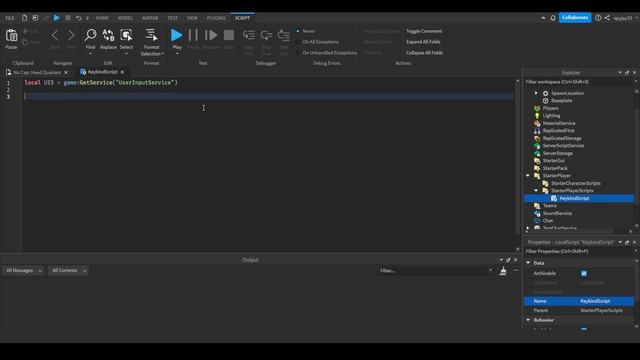The width and height of the screenshot is (640, 360).
Task: Click the New file icon in quick access bar
Action: (24, 18)
